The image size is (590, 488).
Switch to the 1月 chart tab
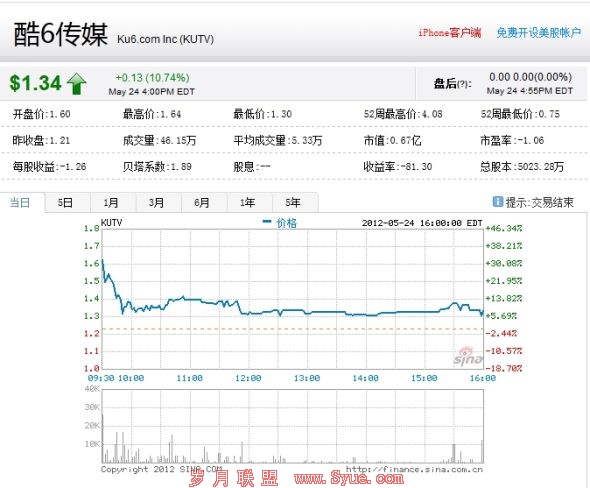111,203
